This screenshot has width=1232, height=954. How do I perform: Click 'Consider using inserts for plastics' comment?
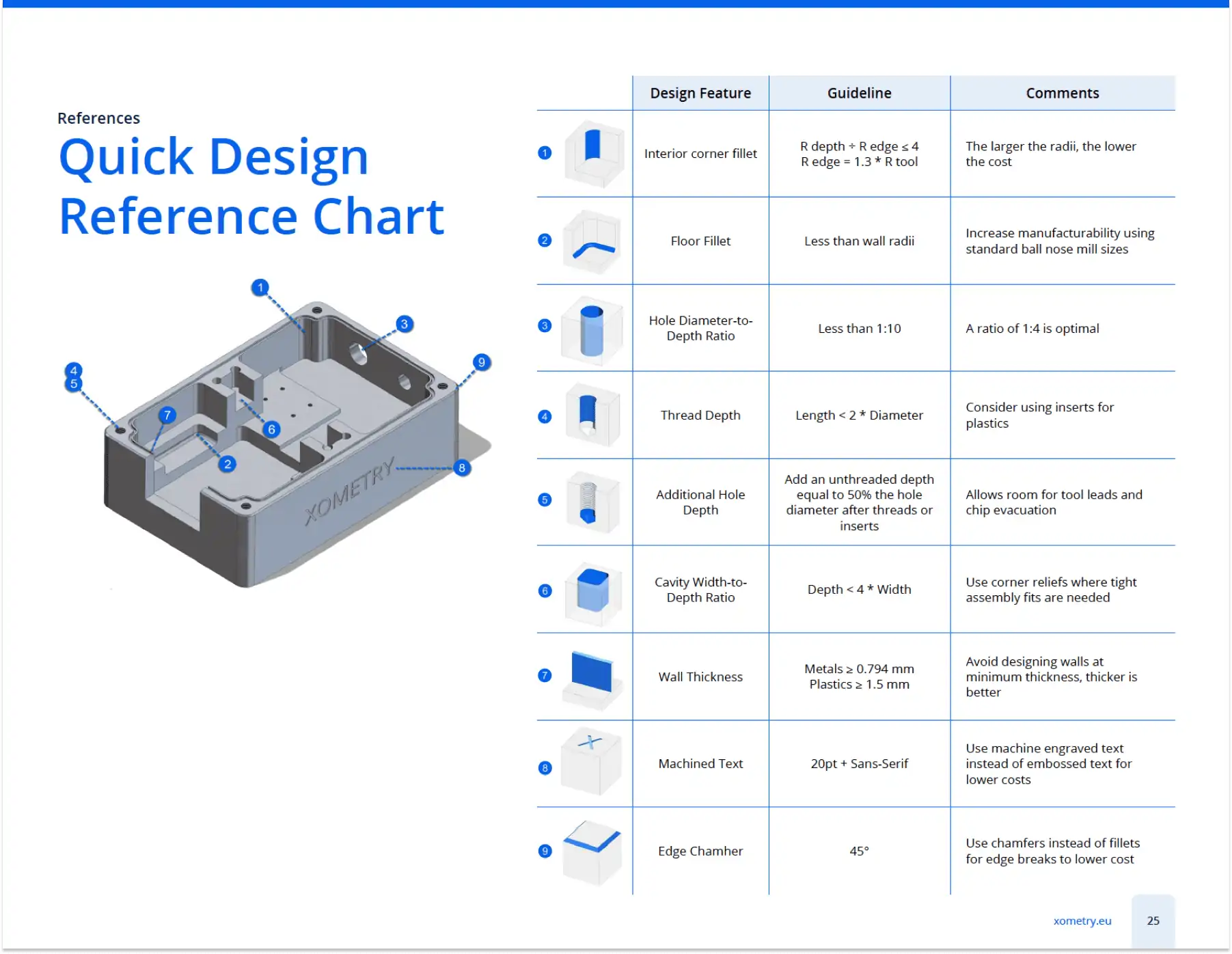coord(1039,415)
